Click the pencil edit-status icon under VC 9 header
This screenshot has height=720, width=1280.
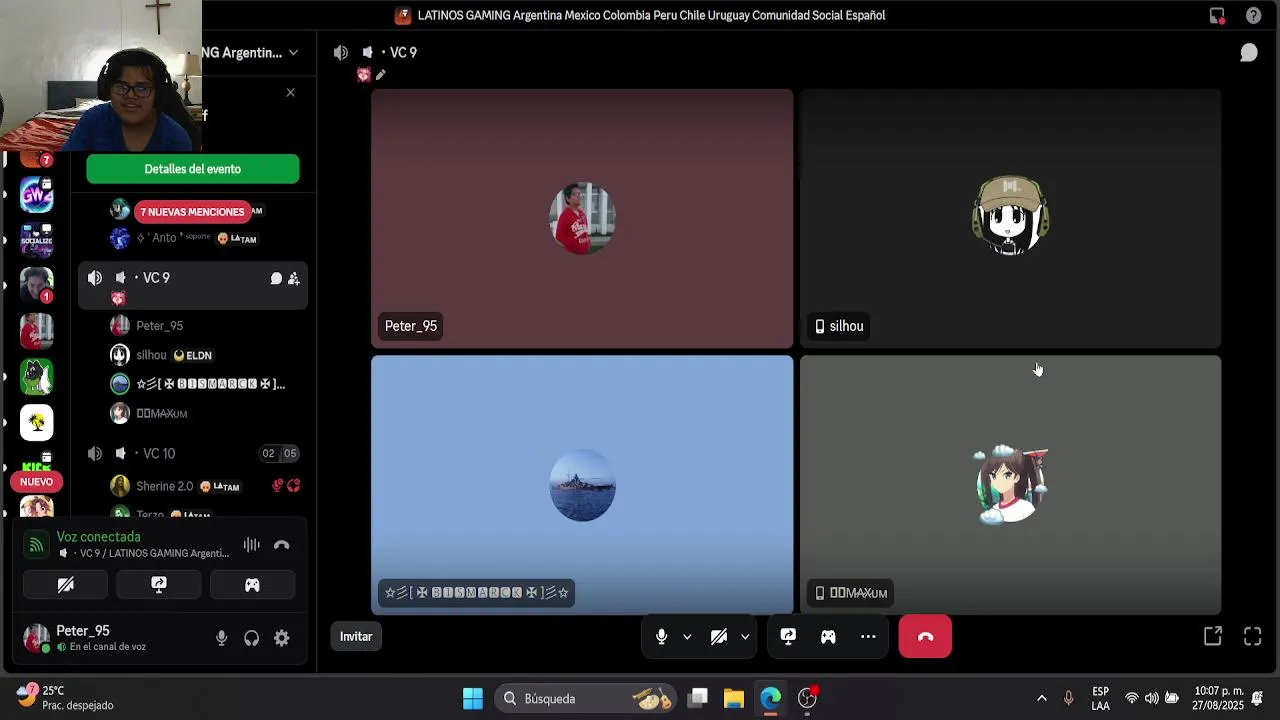[380, 75]
